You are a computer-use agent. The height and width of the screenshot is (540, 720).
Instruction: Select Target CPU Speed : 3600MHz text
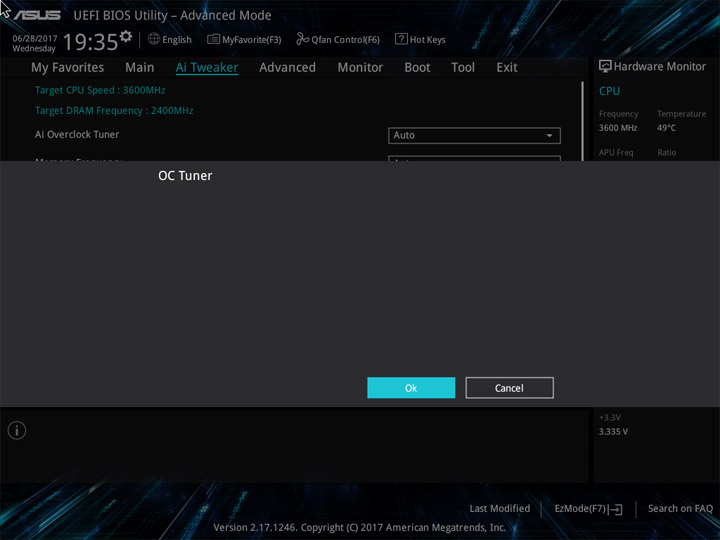[100, 90]
